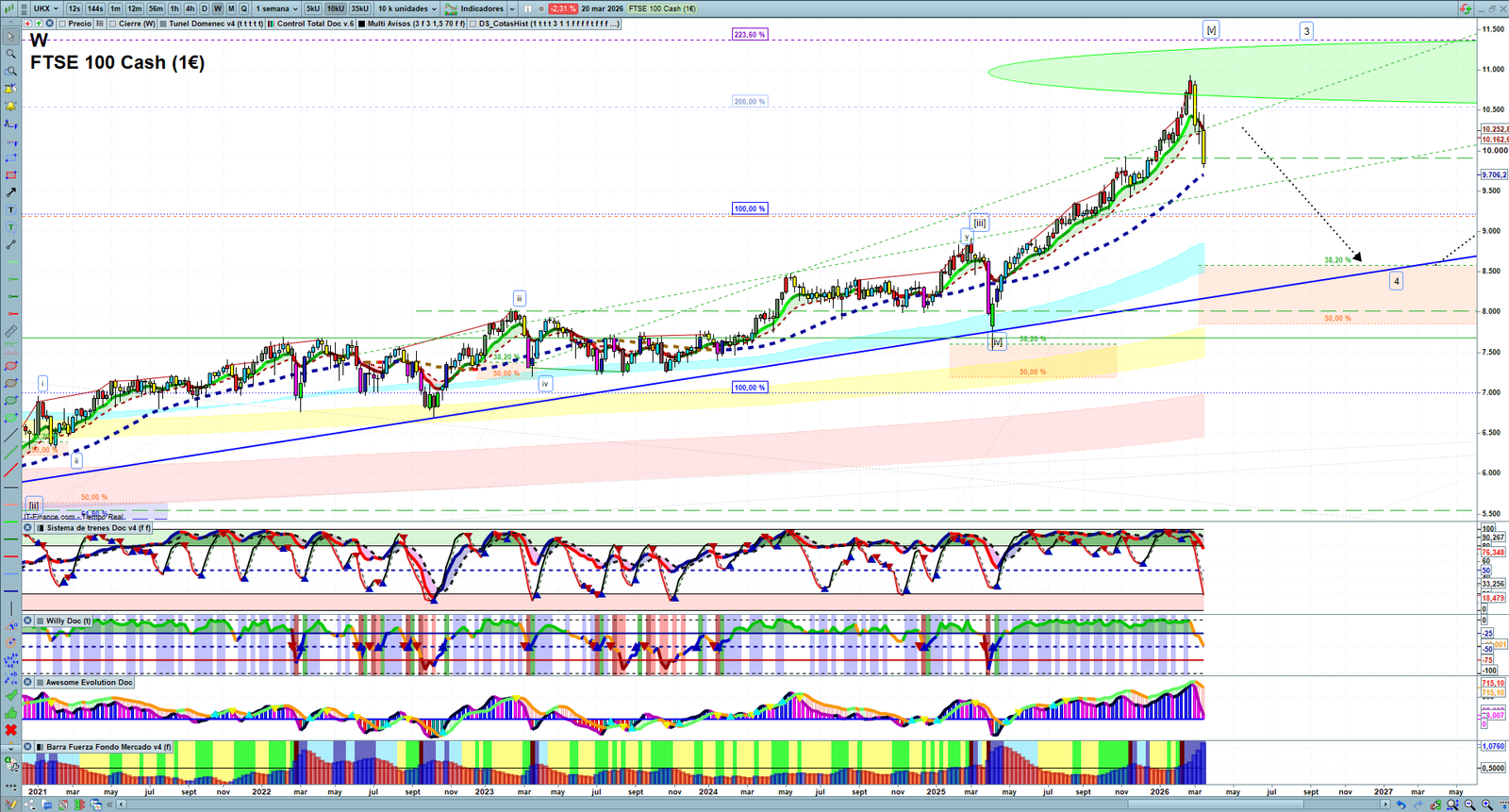This screenshot has height=812, width=1509.
Task: Select the 56m timeframe button
Action: 156,8
